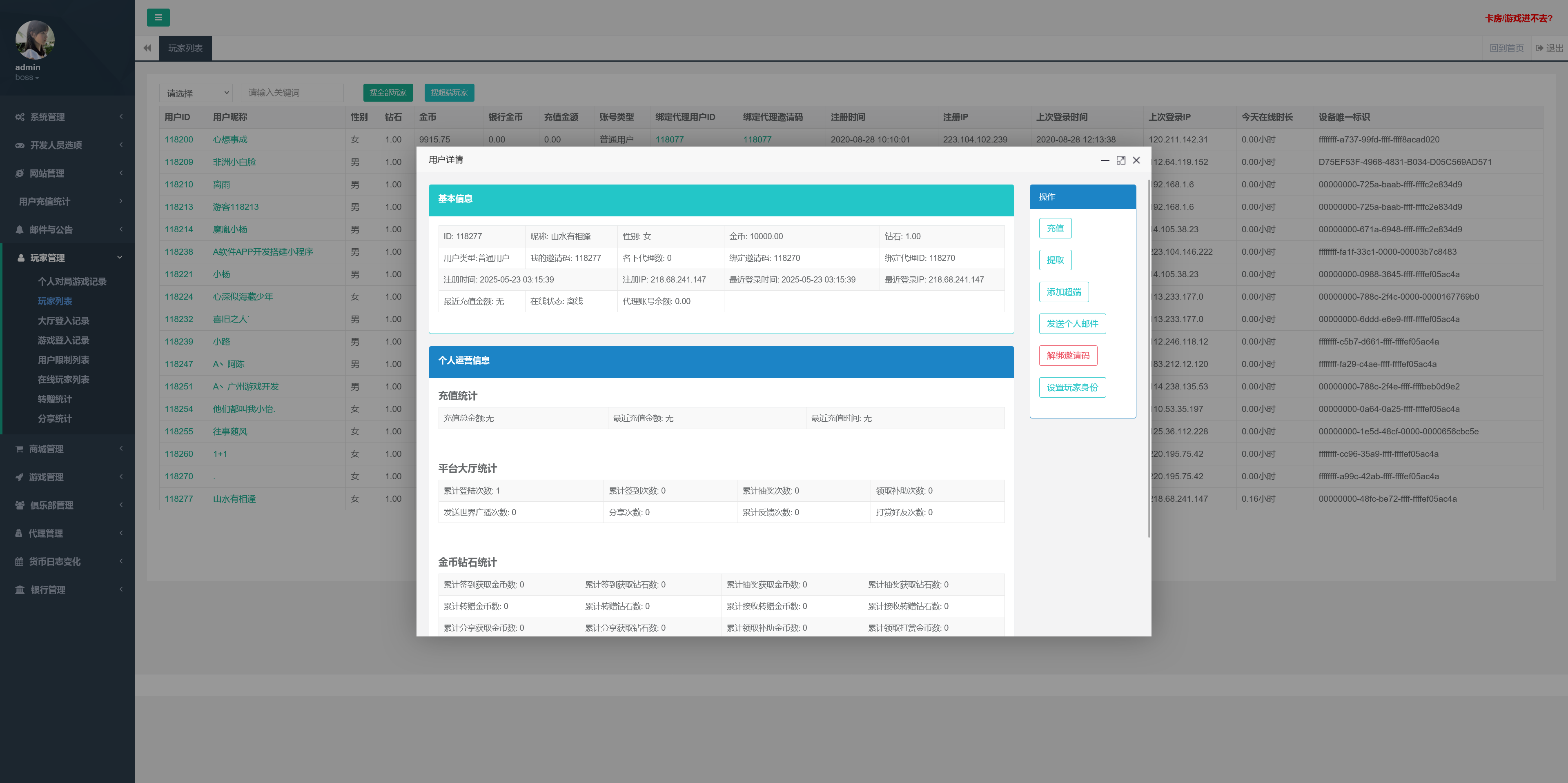The height and width of the screenshot is (783, 1568).
Task: Click the green hamburger menu toggle icon
Action: [158, 18]
